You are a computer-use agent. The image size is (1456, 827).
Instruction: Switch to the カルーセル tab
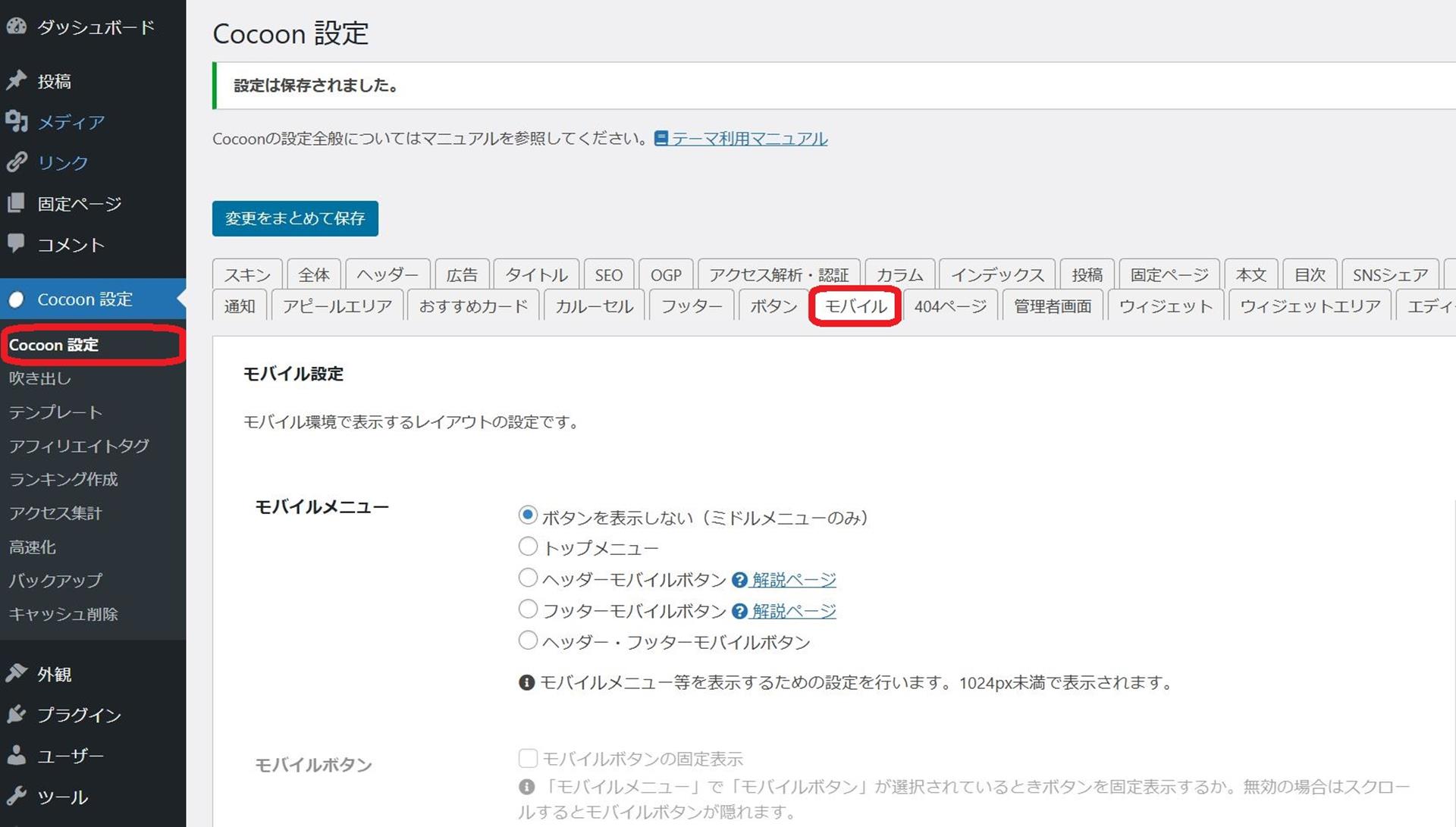(594, 305)
